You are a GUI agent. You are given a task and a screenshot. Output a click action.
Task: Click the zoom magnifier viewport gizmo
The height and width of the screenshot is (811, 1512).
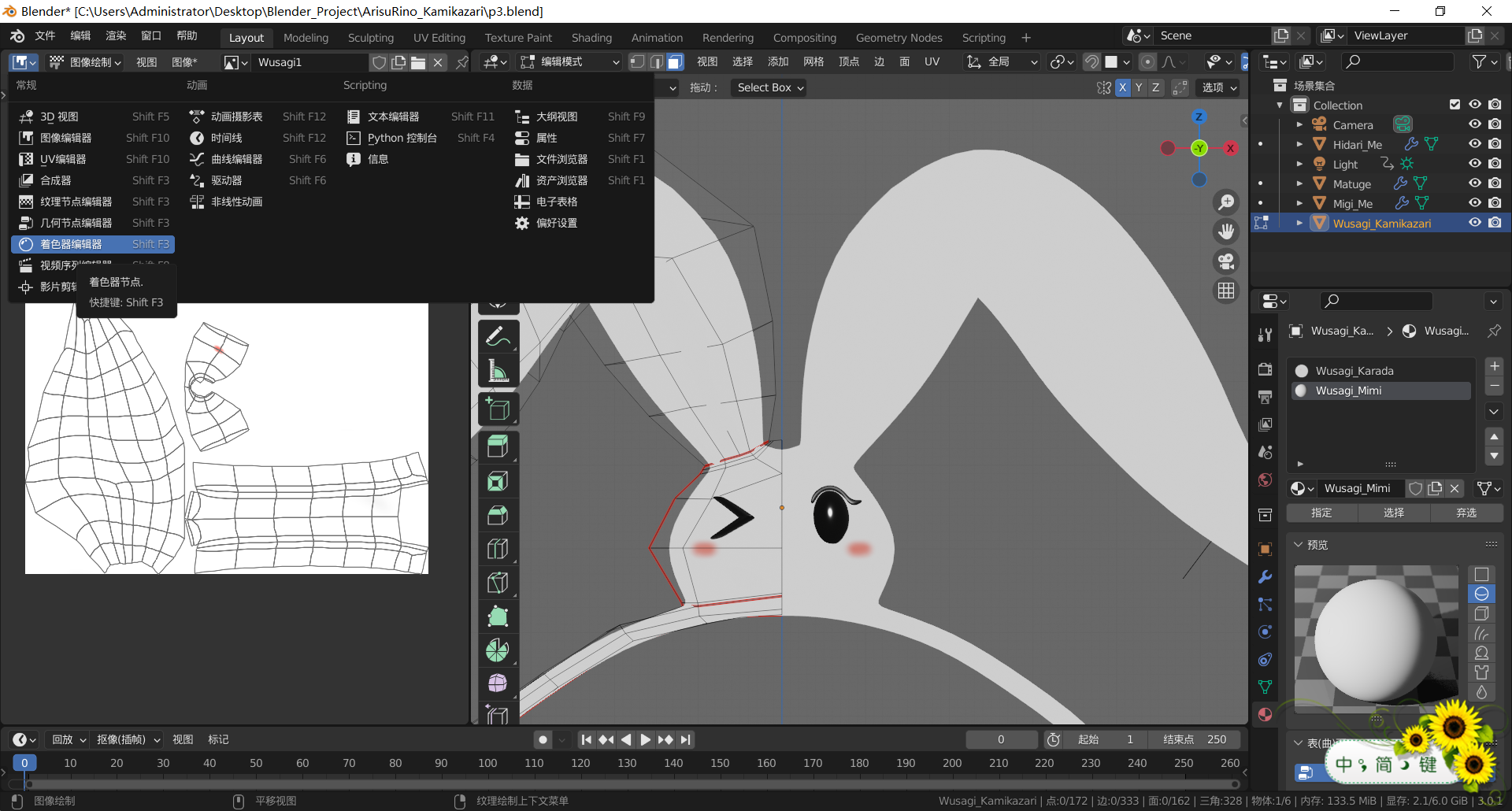(1226, 202)
